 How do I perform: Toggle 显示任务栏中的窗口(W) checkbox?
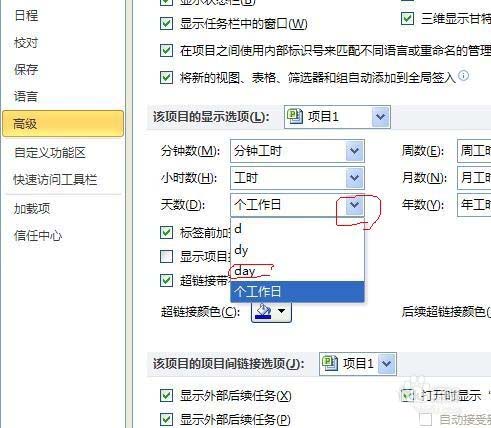coord(166,24)
